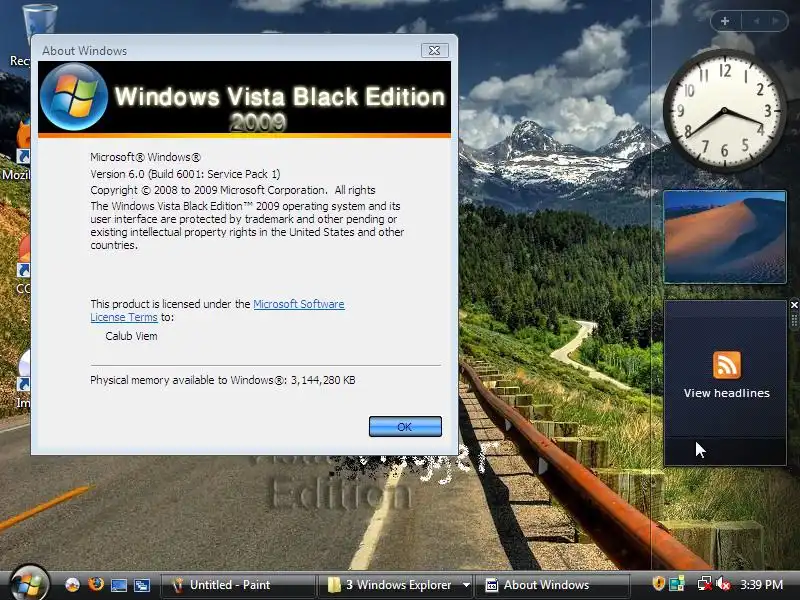Click OK in the About Windows dialog
This screenshot has width=800, height=600.
[405, 427]
